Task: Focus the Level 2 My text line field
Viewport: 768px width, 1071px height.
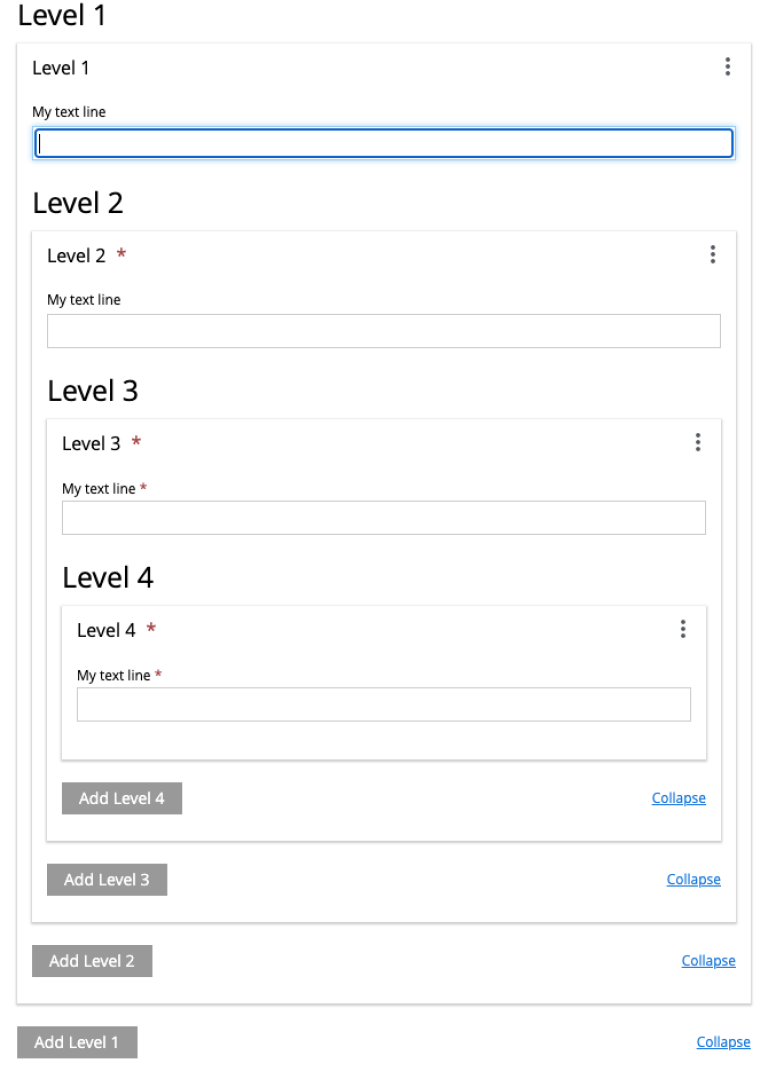Action: point(384,331)
